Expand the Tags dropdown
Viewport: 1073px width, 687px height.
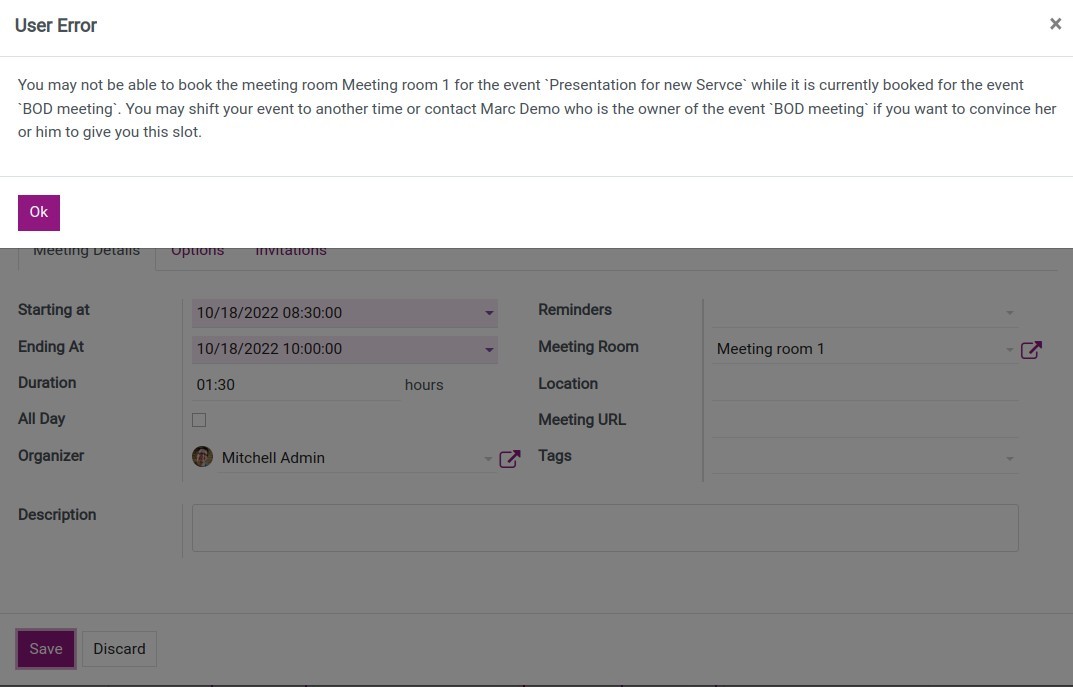click(1009, 458)
